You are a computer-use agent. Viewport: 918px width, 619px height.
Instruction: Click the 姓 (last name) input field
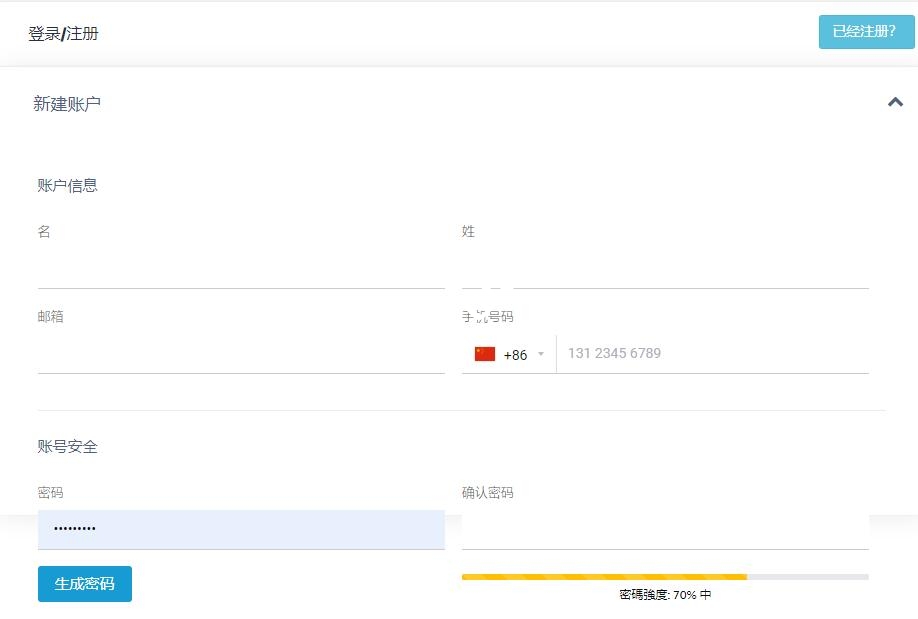(x=665, y=270)
